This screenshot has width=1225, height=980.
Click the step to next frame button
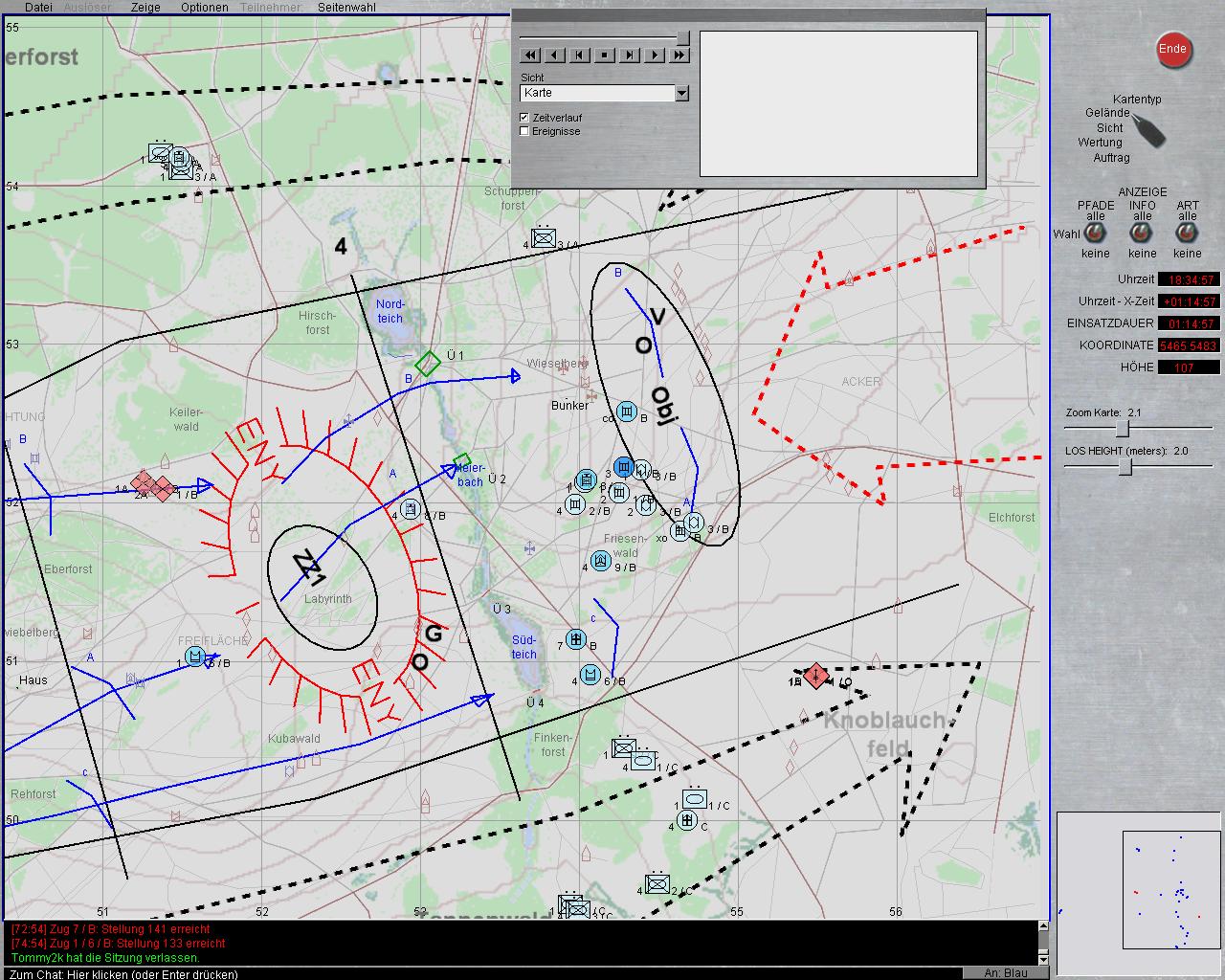[x=630, y=56]
